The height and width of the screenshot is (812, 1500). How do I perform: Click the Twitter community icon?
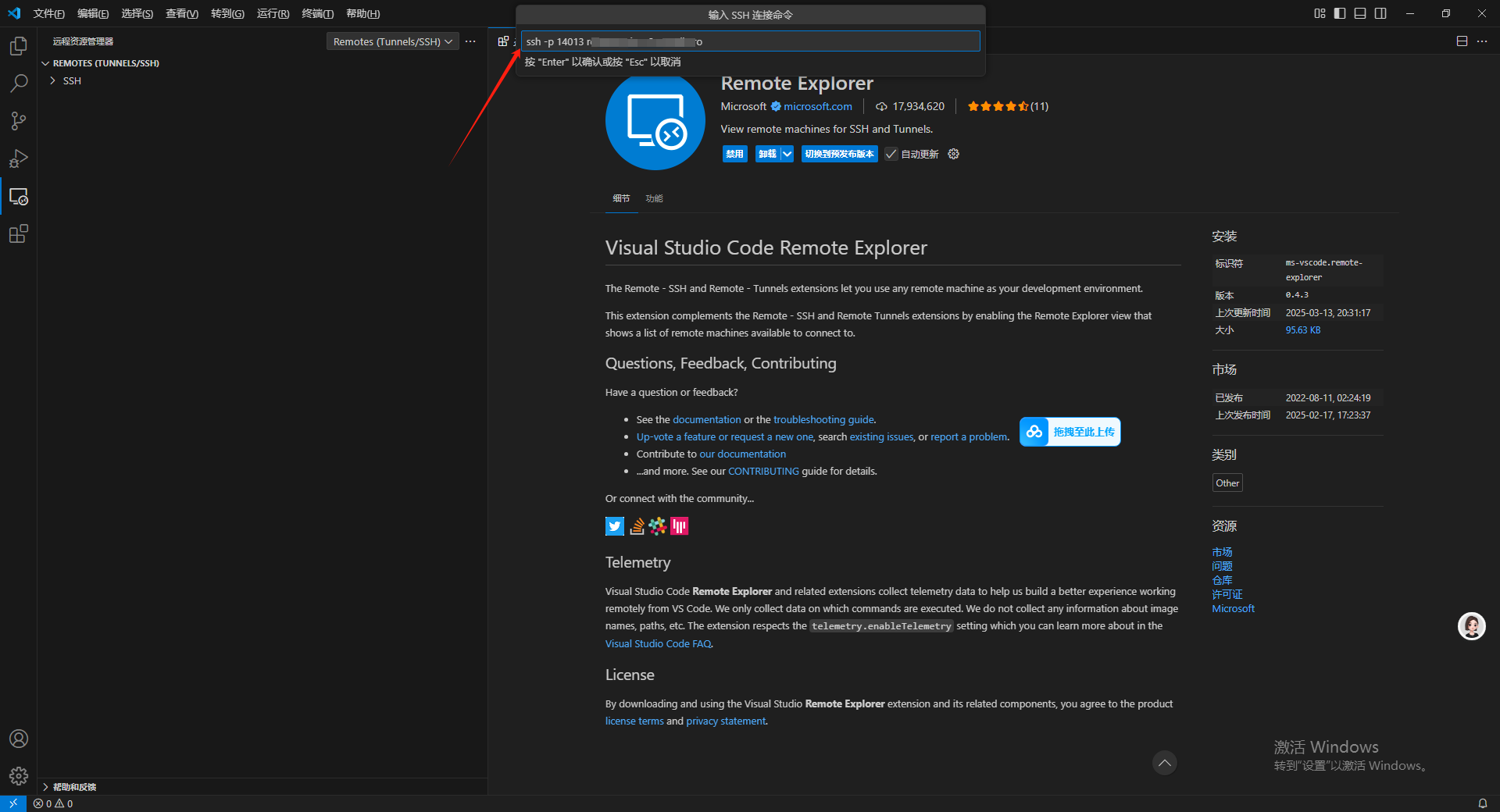coord(615,526)
